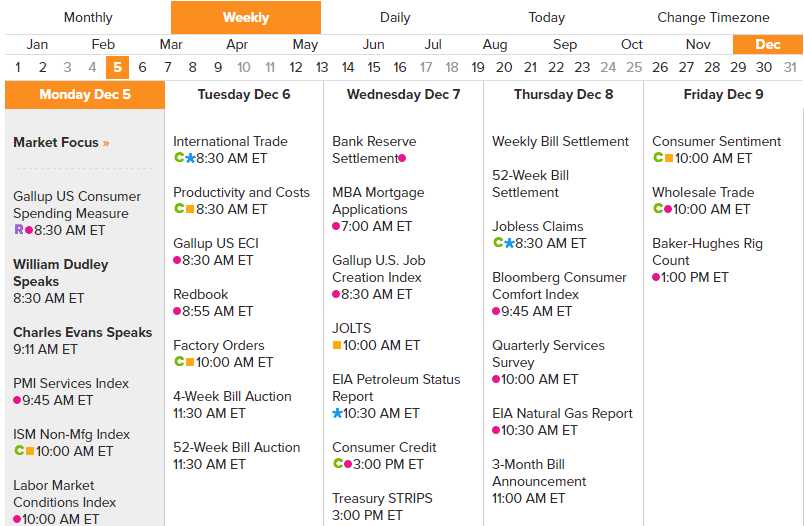Click the green C icon under Consumer Sentiment
The height and width of the screenshot is (526, 804).
coord(657,158)
